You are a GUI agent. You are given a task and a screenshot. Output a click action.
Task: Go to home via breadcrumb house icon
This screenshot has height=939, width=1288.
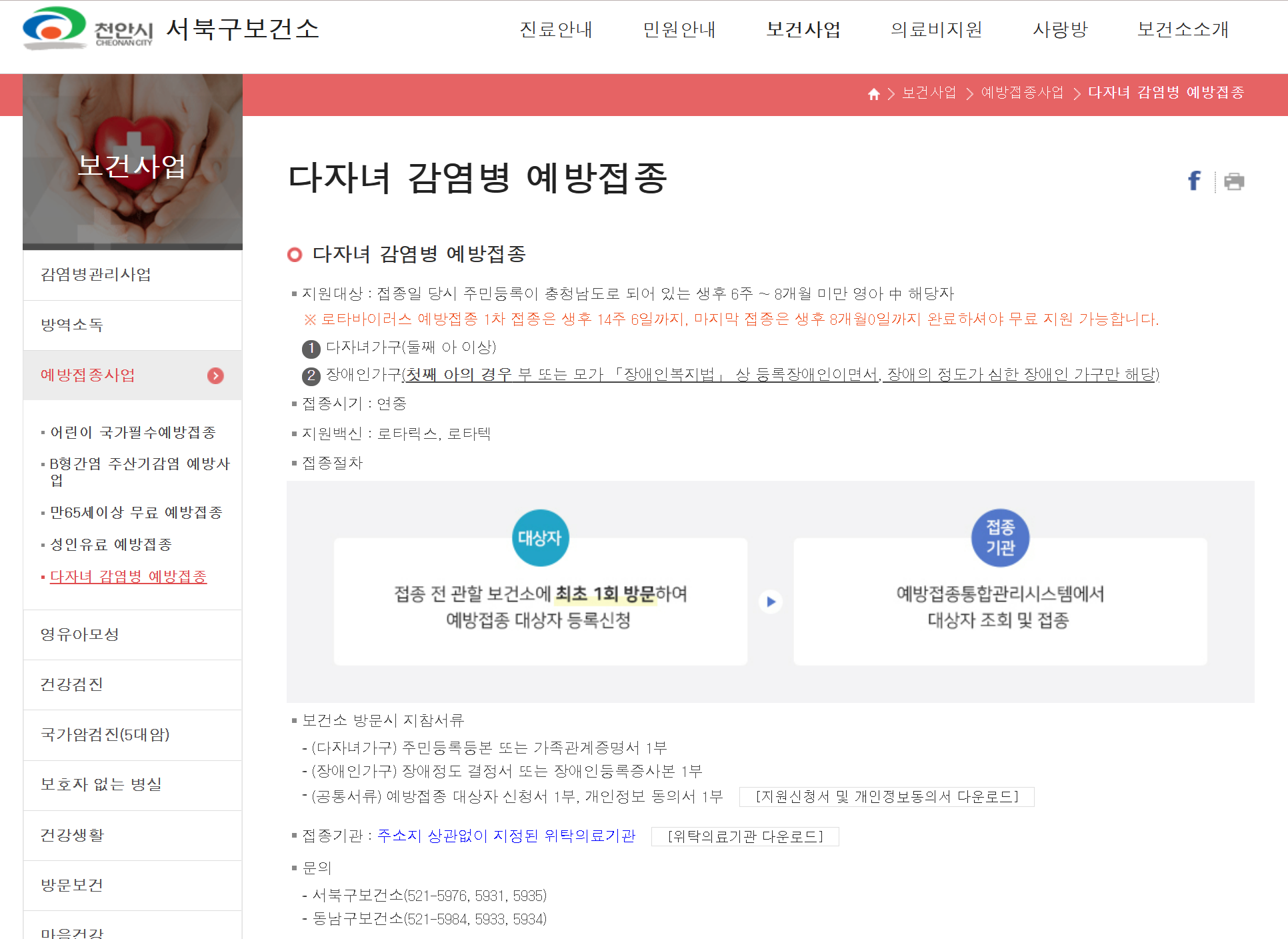(873, 94)
